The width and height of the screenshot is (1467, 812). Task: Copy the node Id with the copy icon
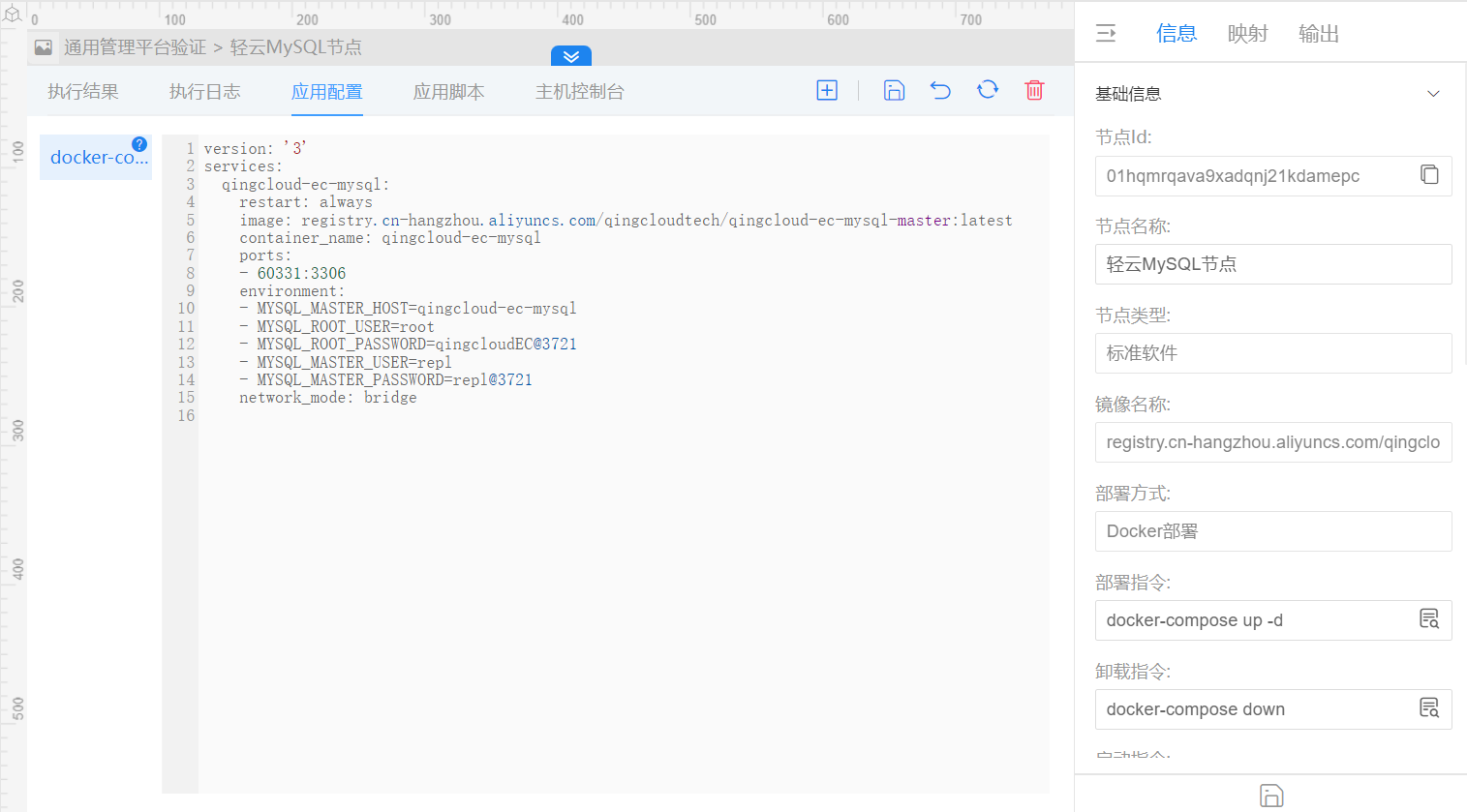tap(1429, 175)
